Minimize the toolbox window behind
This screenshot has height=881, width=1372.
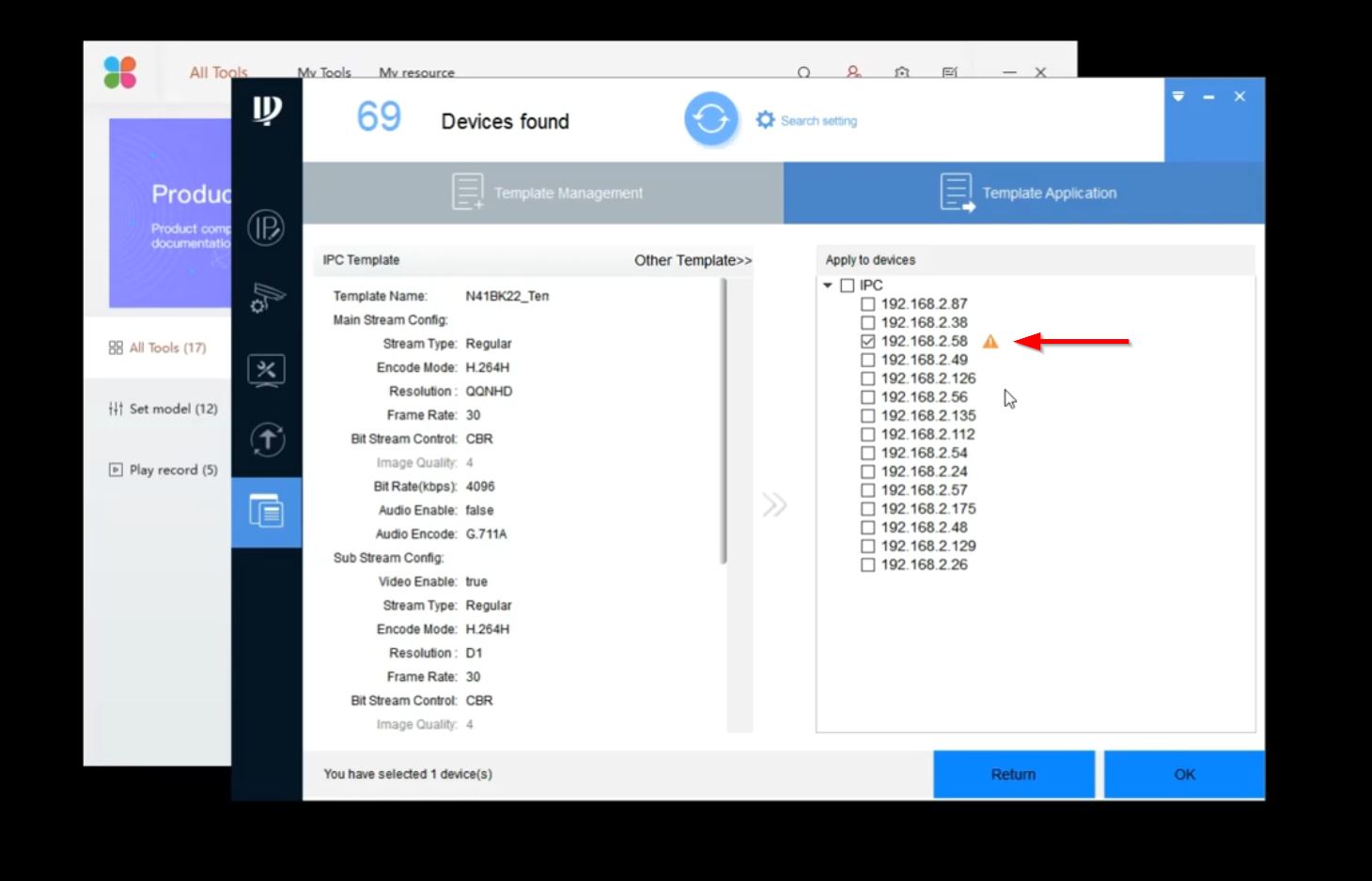coord(1009,72)
